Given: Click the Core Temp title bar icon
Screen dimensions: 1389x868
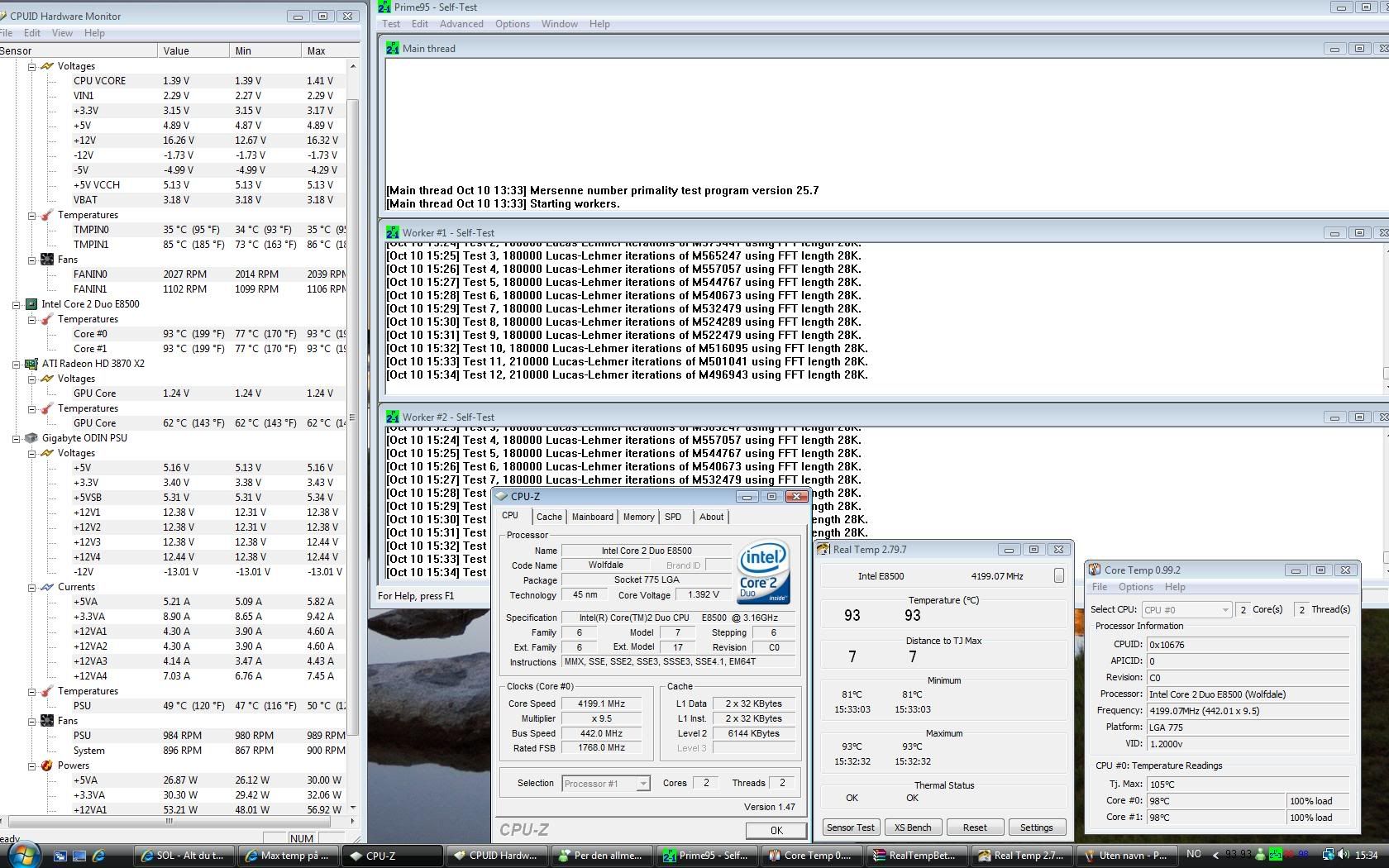Looking at the screenshot, I should click(1095, 570).
